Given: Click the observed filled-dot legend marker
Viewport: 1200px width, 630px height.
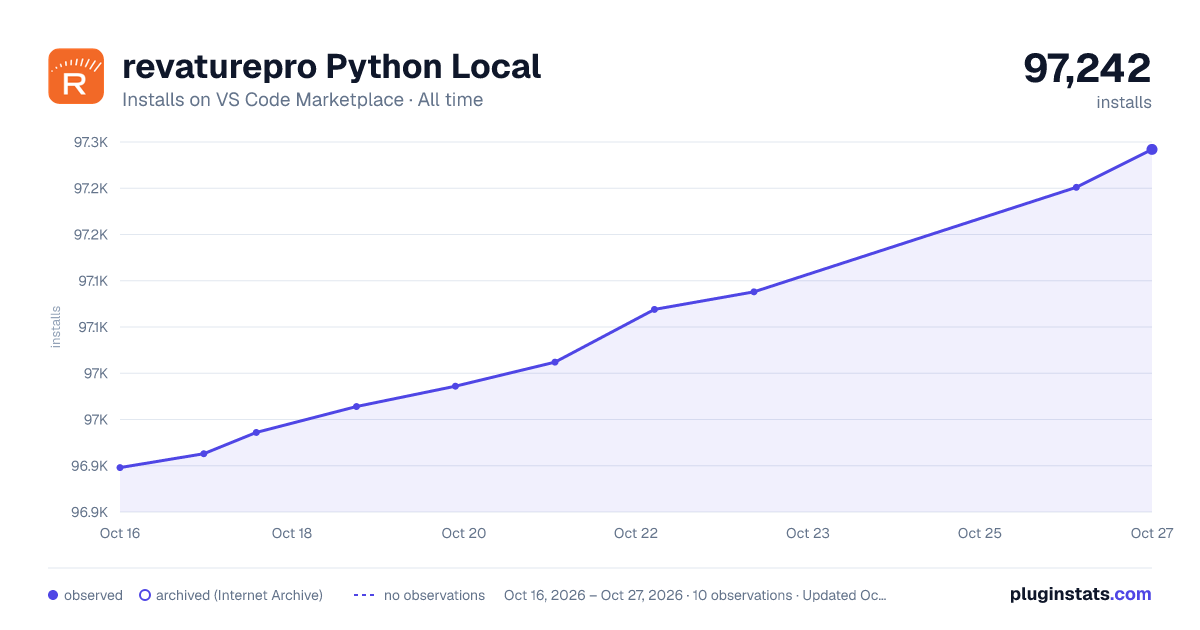Looking at the screenshot, I should [x=53, y=595].
